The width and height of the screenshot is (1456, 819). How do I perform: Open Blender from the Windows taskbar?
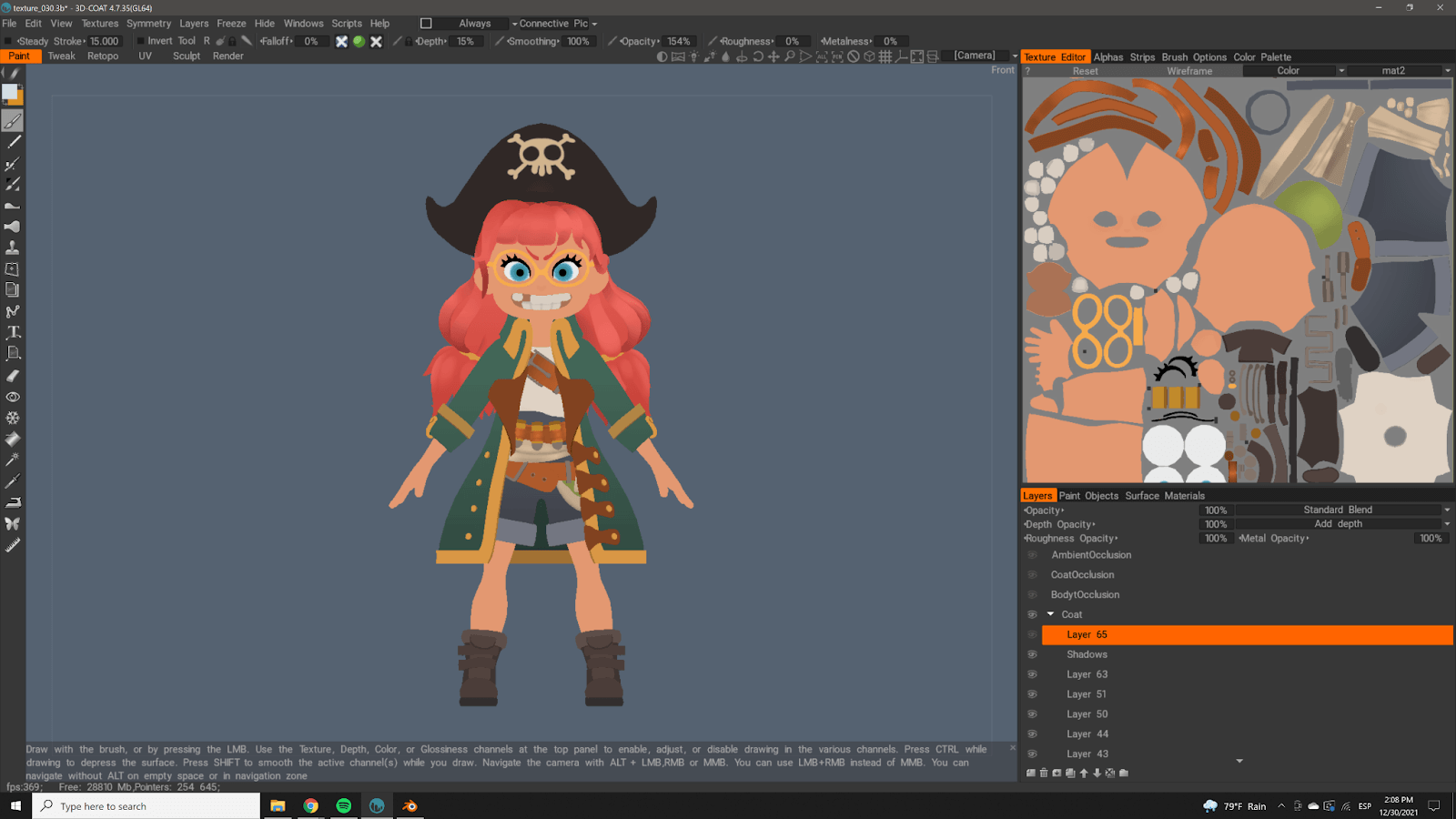point(409,806)
